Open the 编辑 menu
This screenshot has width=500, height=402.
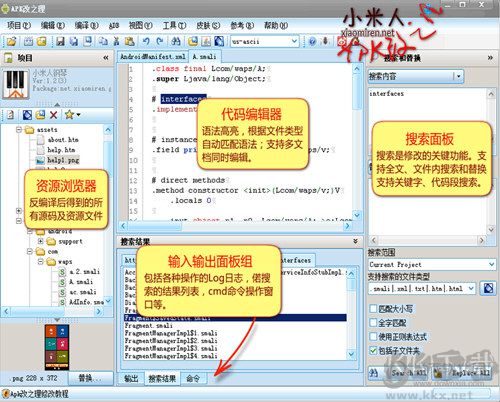coord(53,25)
